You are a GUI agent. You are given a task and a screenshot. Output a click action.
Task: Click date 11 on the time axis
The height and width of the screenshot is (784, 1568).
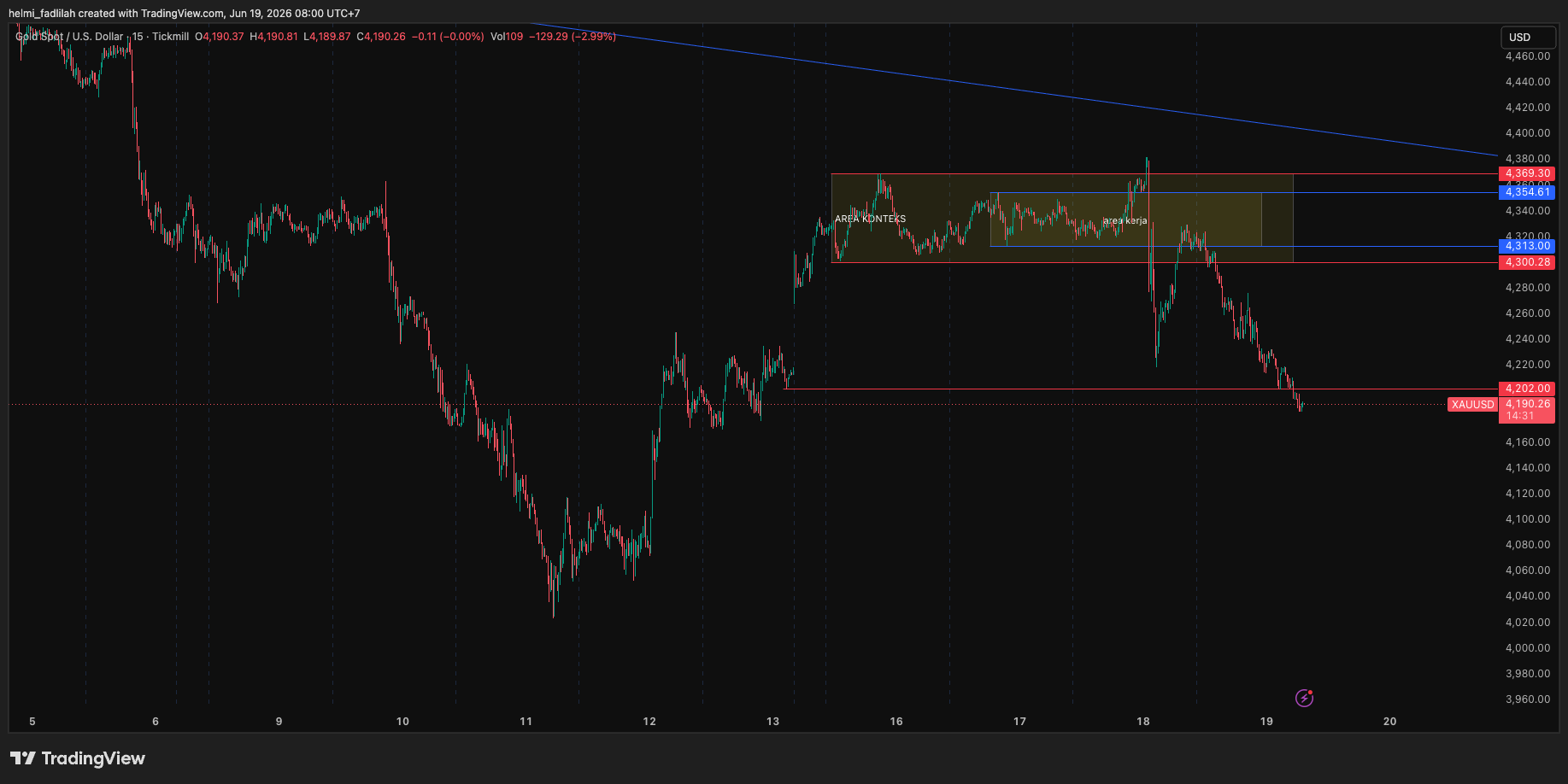point(526,722)
